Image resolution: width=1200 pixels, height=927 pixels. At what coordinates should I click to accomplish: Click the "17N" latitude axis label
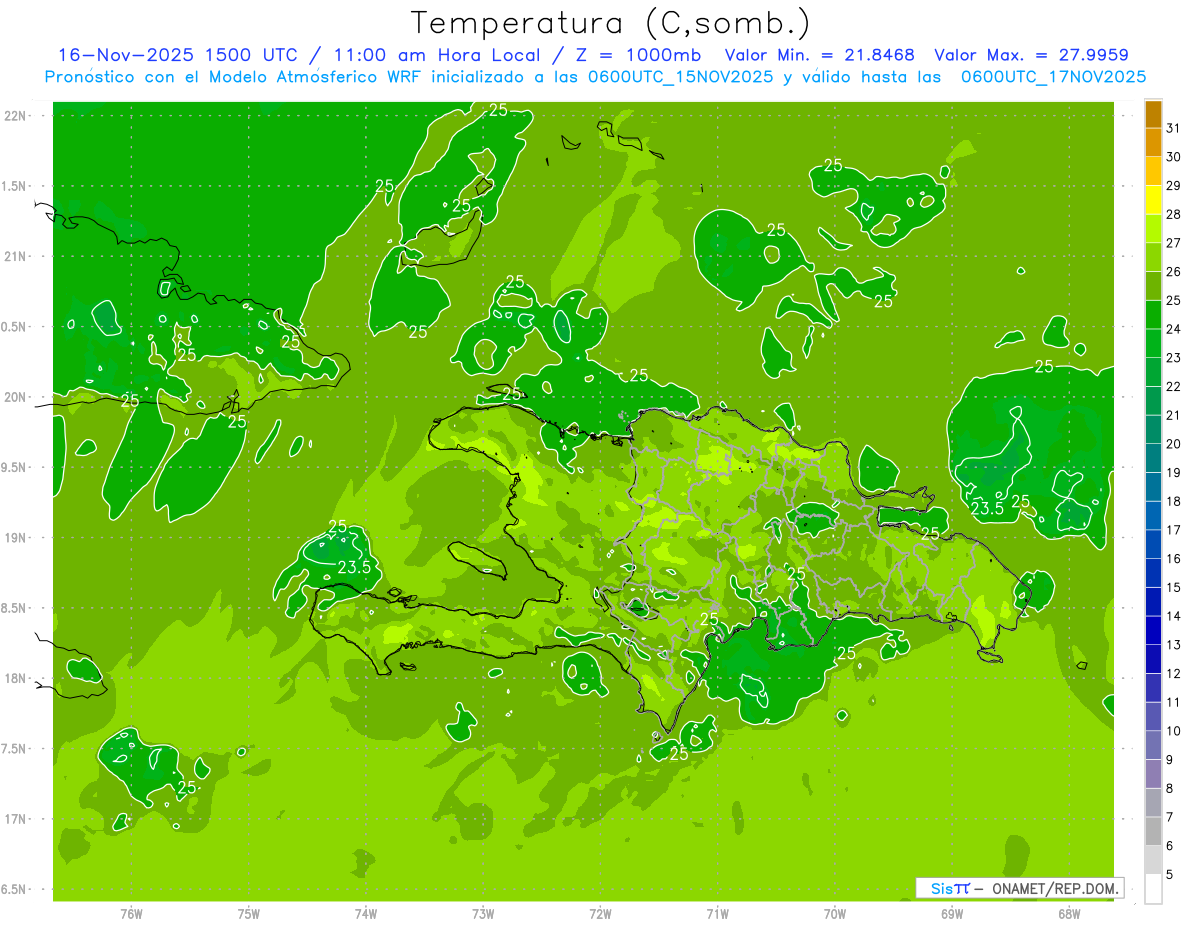(x=16, y=820)
